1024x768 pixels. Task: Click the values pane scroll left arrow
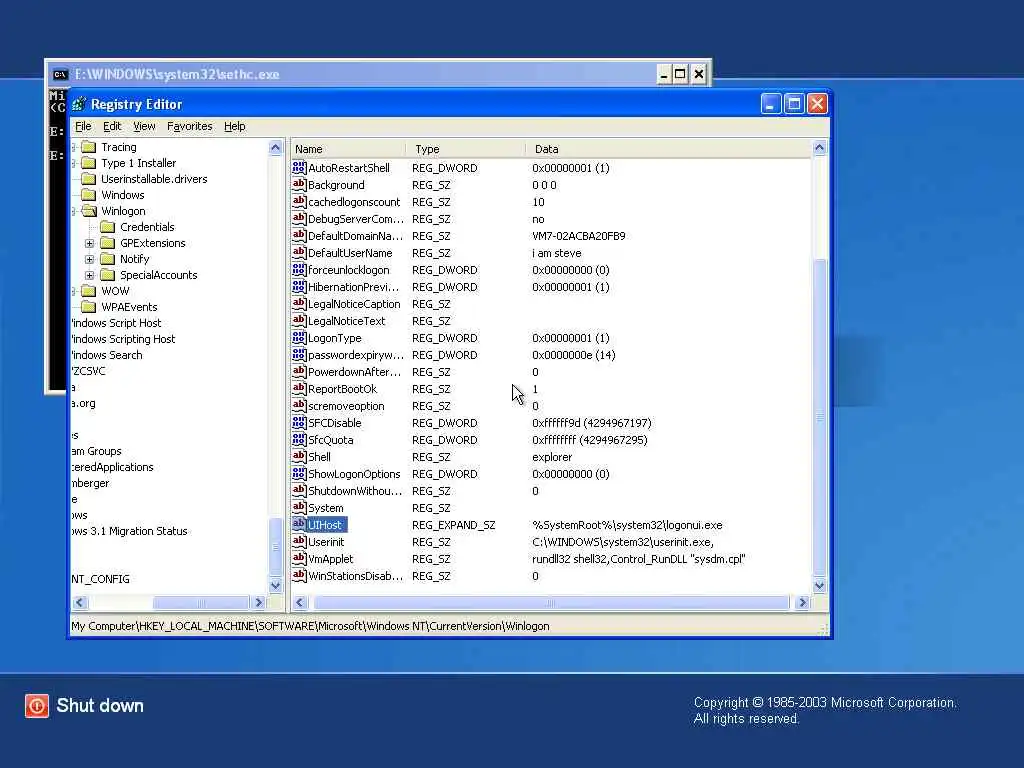[300, 602]
